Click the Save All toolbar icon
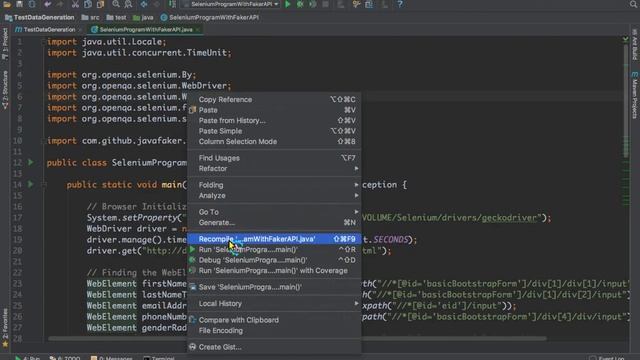Viewport: 640px width, 360px height. tap(19, 4)
